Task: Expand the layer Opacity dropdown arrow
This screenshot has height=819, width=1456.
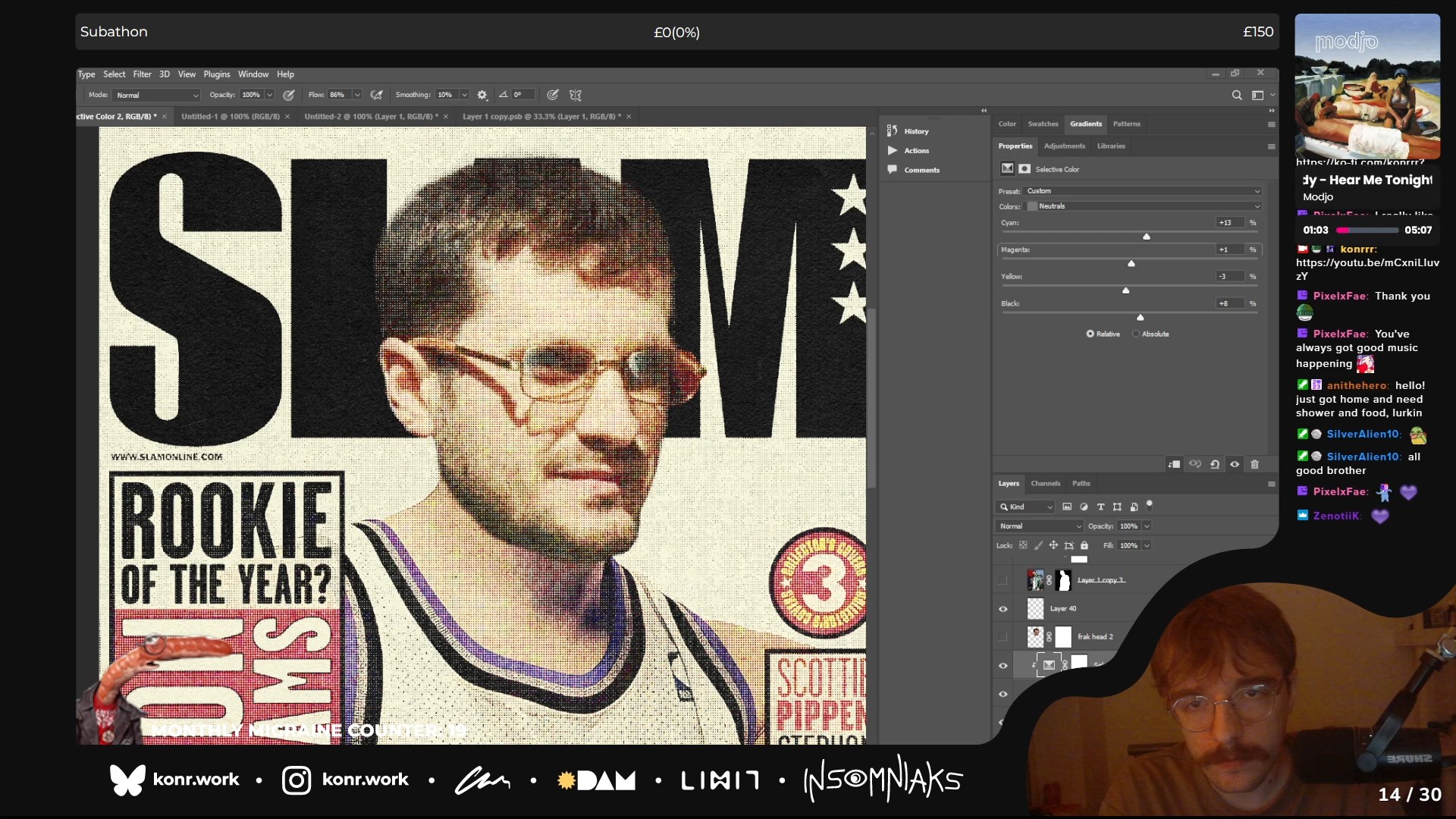Action: (x=1147, y=526)
